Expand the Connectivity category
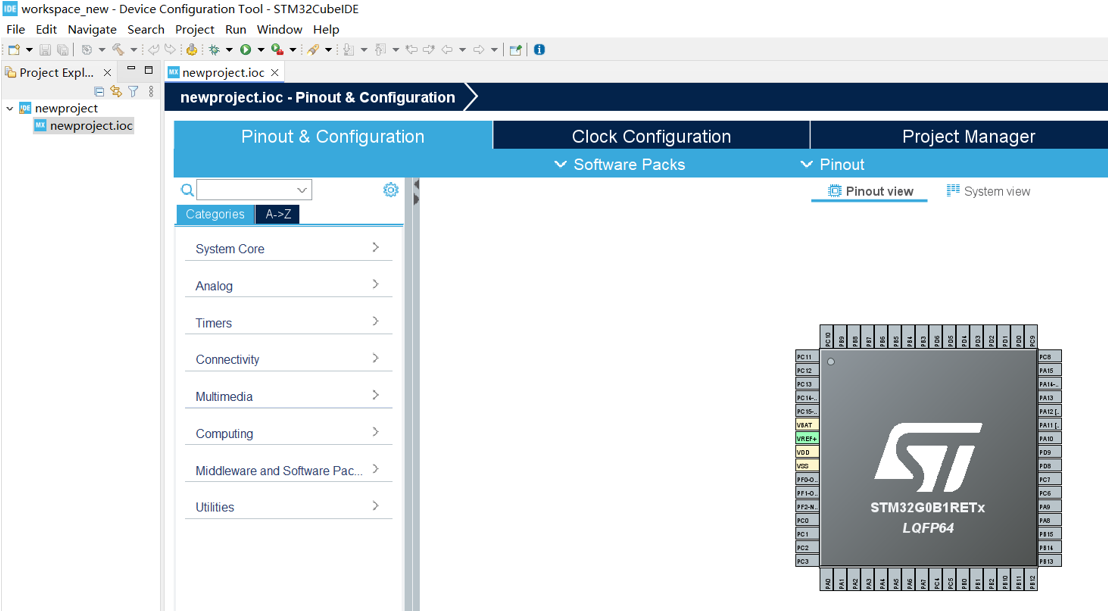The width and height of the screenshot is (1108, 611). (x=288, y=359)
